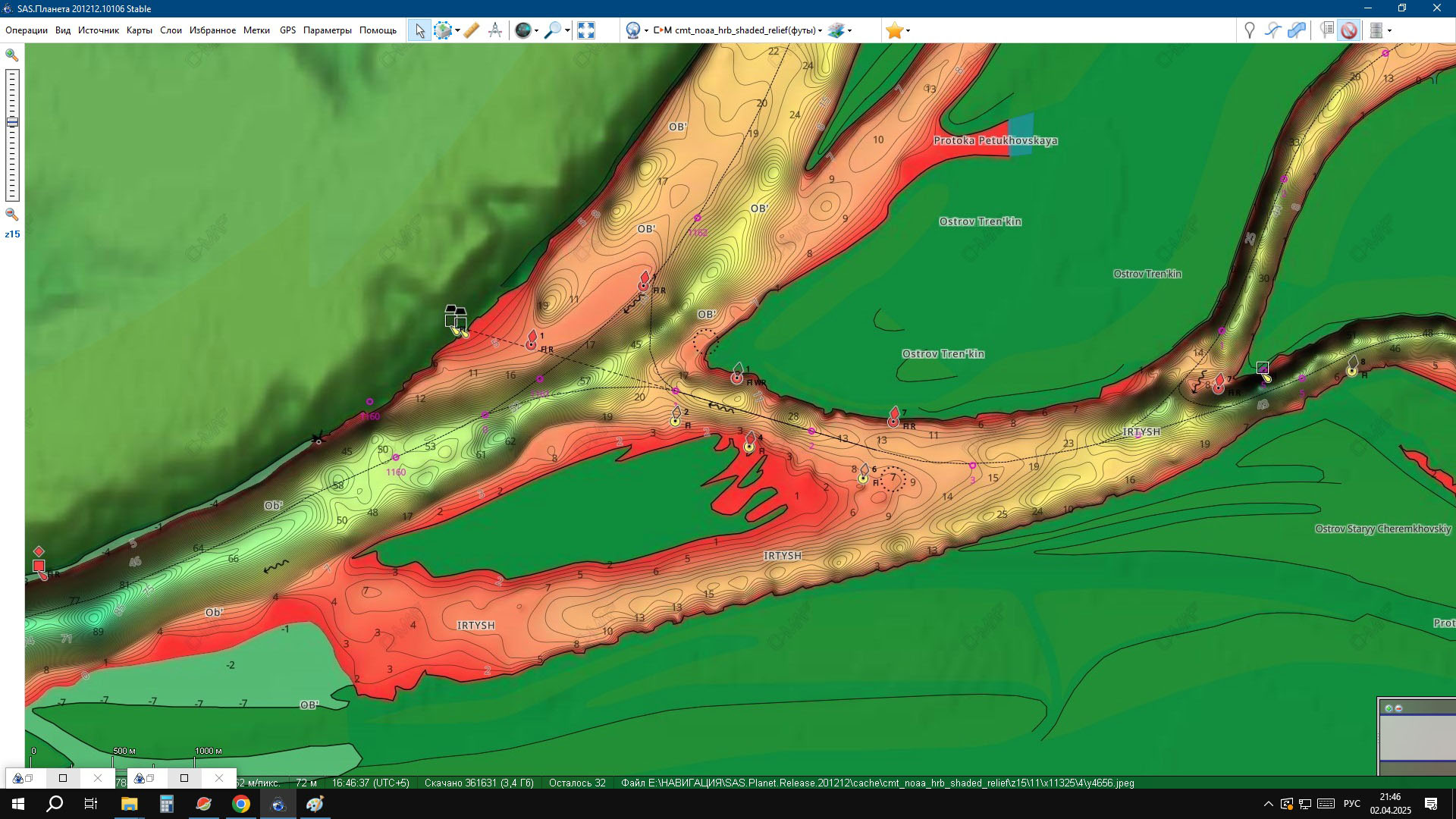This screenshot has width=1456, height=819.
Task: Toggle the hide all placemarks button
Action: [x=1348, y=30]
